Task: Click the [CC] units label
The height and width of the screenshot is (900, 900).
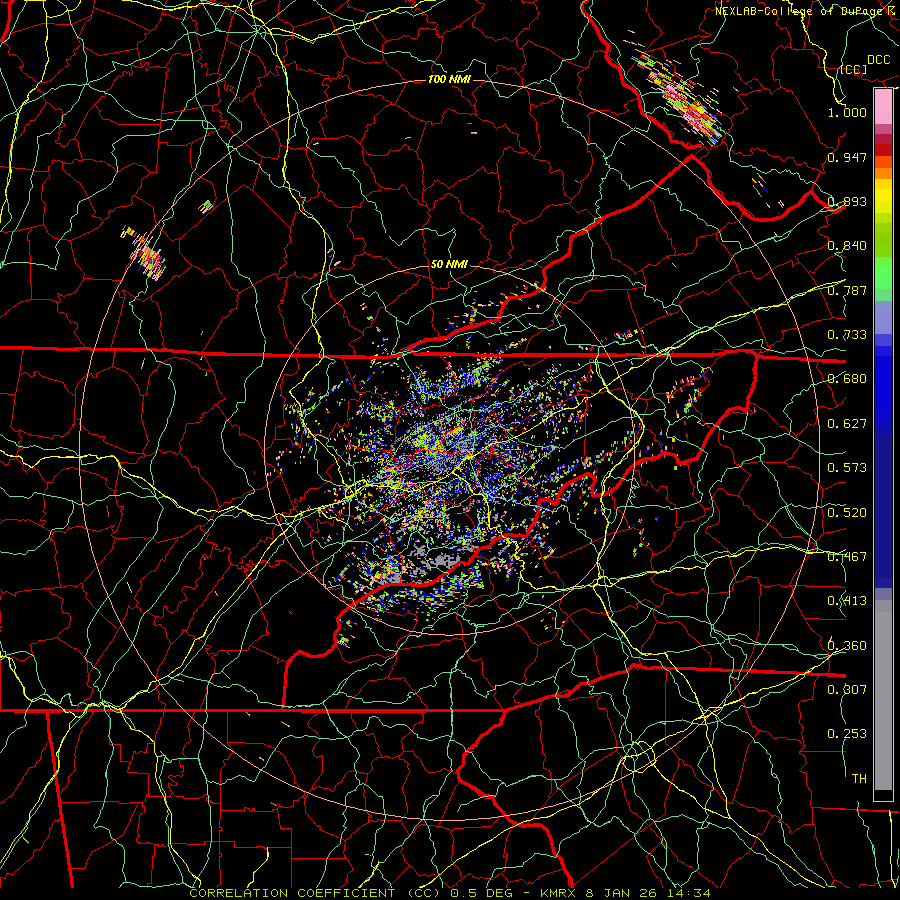Action: 854,69
